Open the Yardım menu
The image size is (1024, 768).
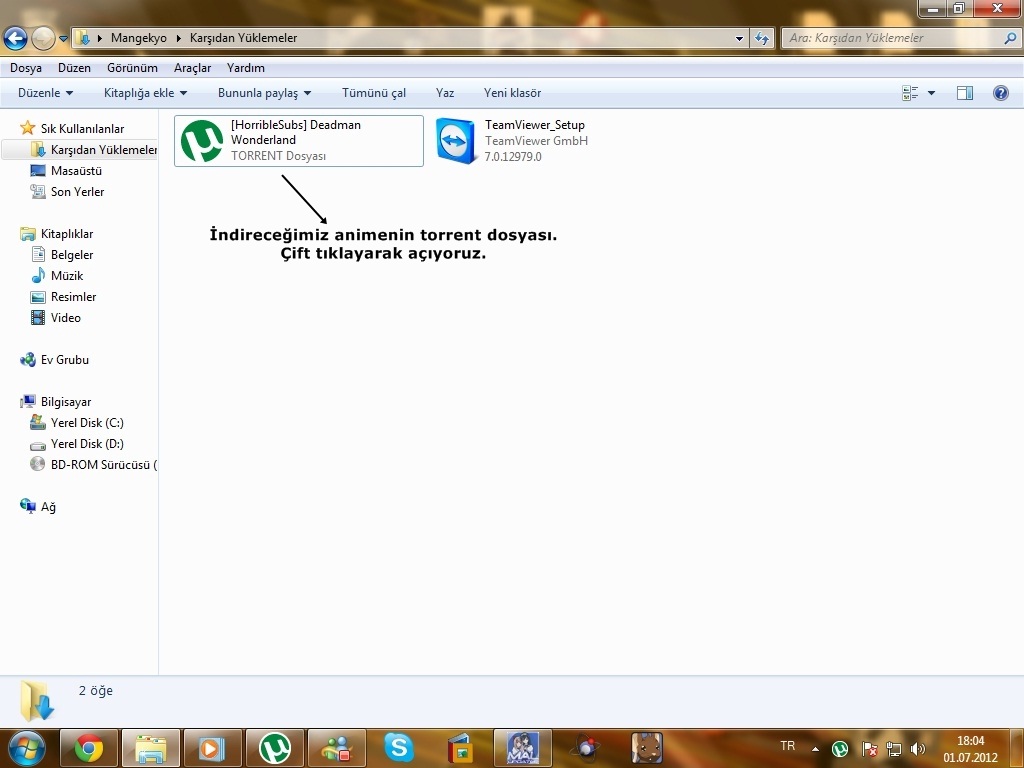246,68
